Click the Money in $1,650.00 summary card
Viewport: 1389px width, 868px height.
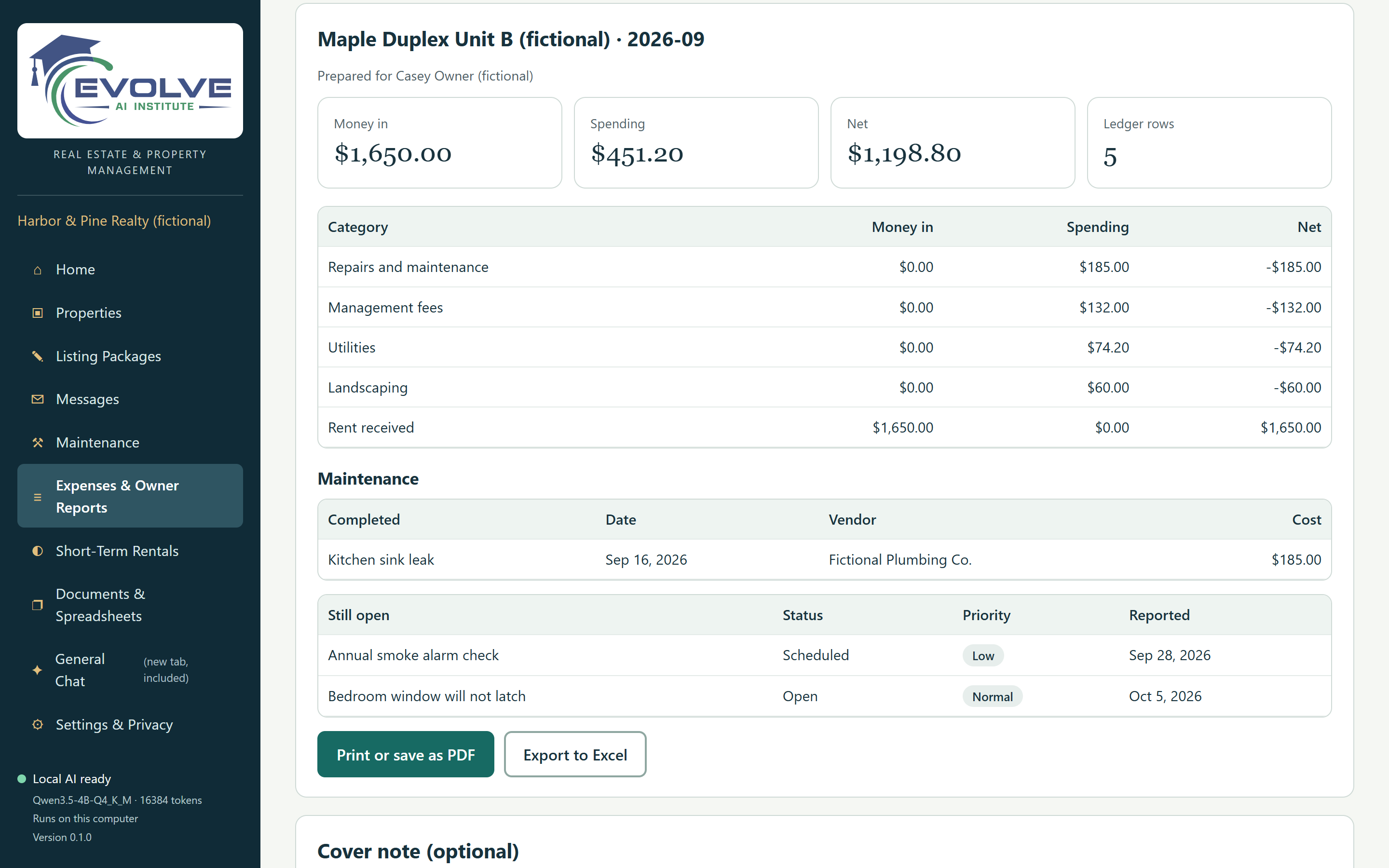[x=440, y=142]
